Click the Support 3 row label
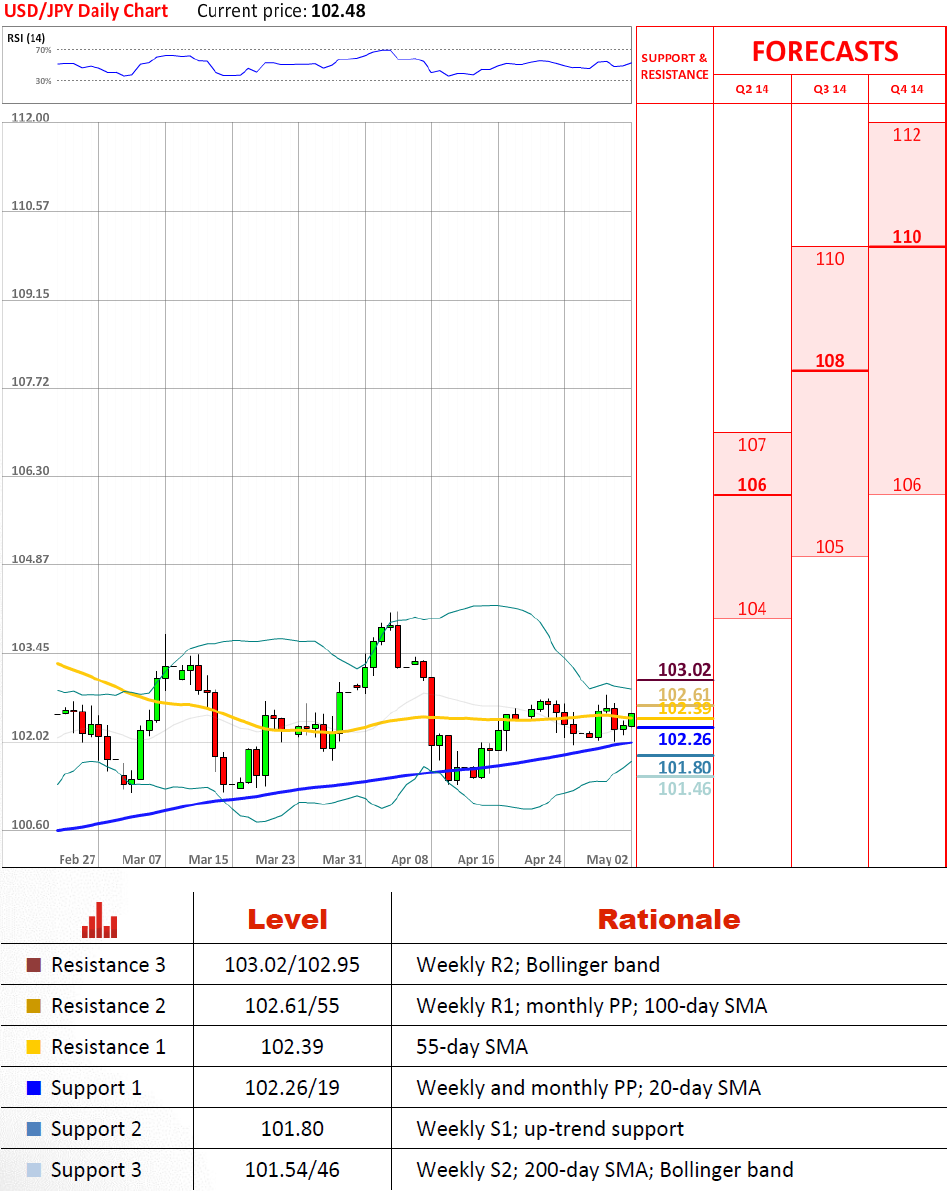This screenshot has height=1191, width=949. coord(96,1170)
